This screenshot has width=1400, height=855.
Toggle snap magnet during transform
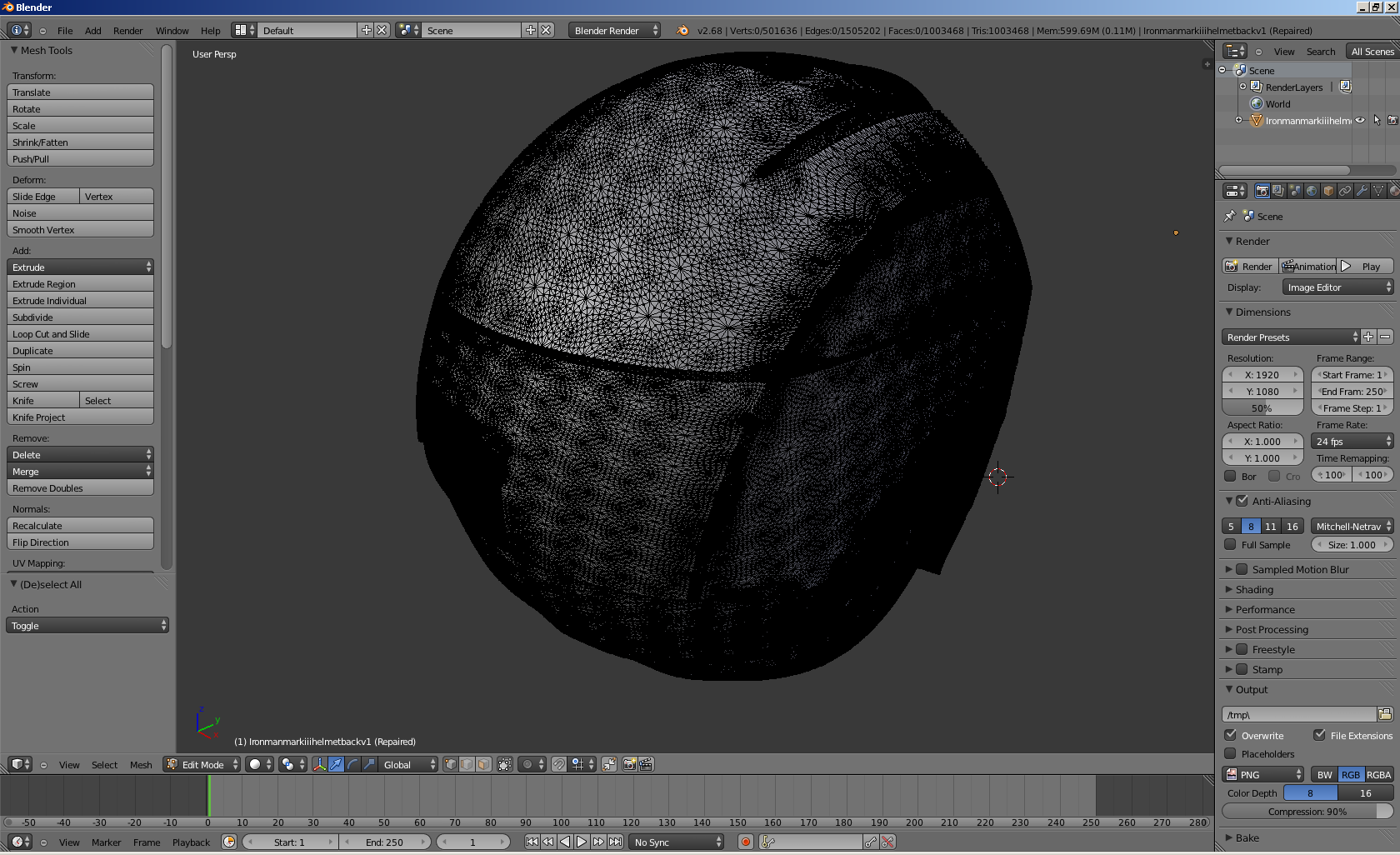(x=559, y=764)
